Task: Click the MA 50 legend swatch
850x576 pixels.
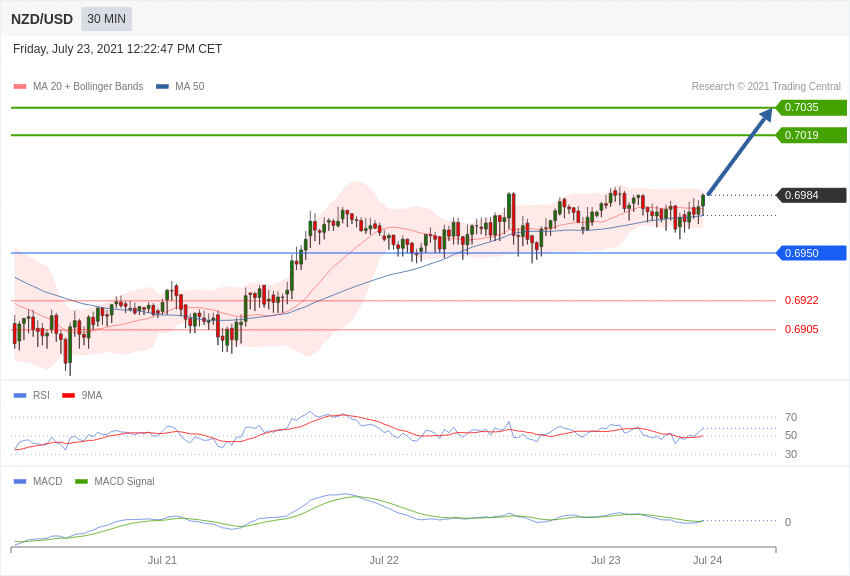Action: 162,87
